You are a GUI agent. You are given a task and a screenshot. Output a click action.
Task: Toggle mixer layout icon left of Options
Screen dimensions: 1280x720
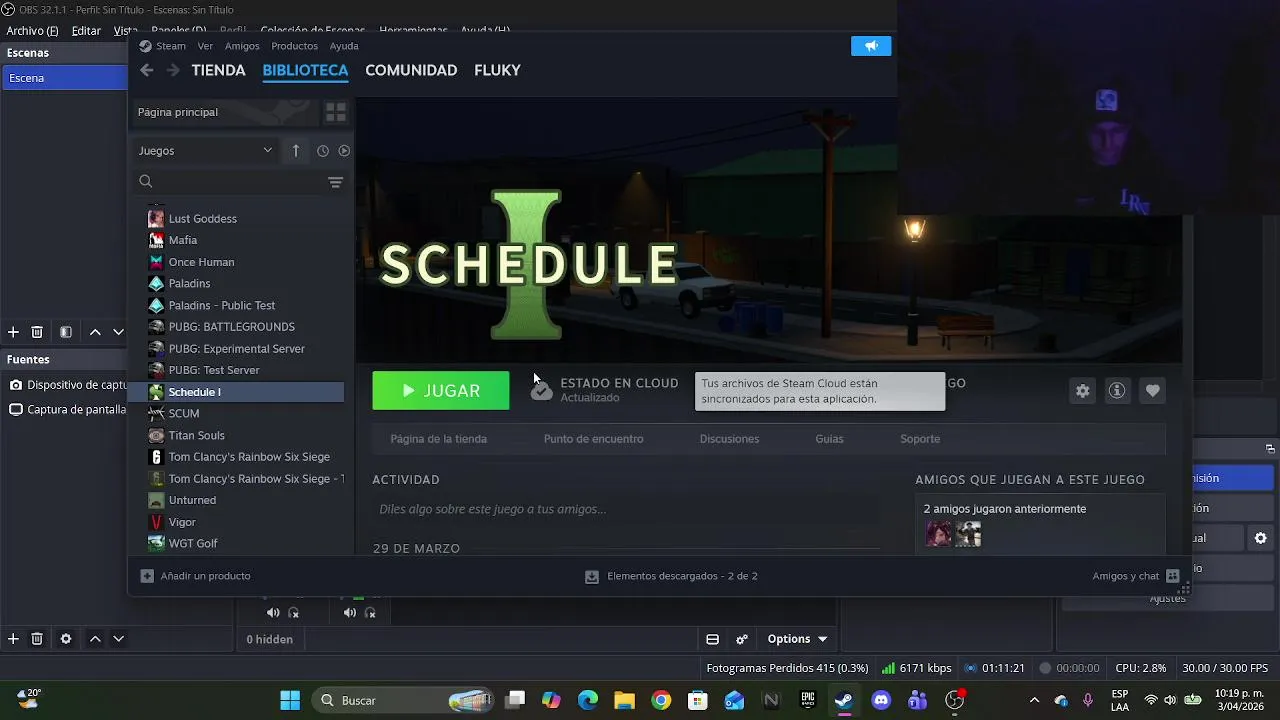(x=713, y=639)
